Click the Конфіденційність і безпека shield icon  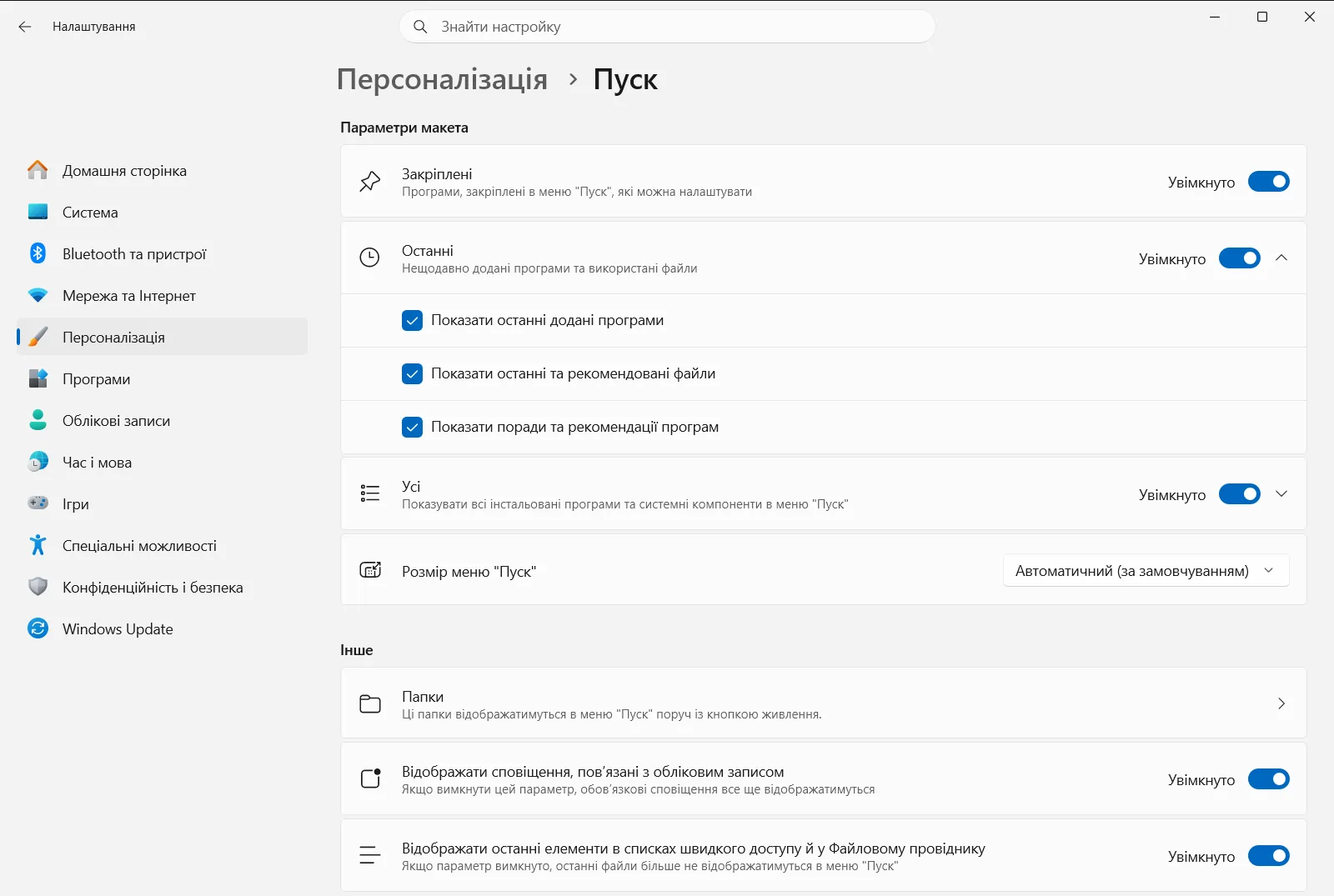click(38, 587)
